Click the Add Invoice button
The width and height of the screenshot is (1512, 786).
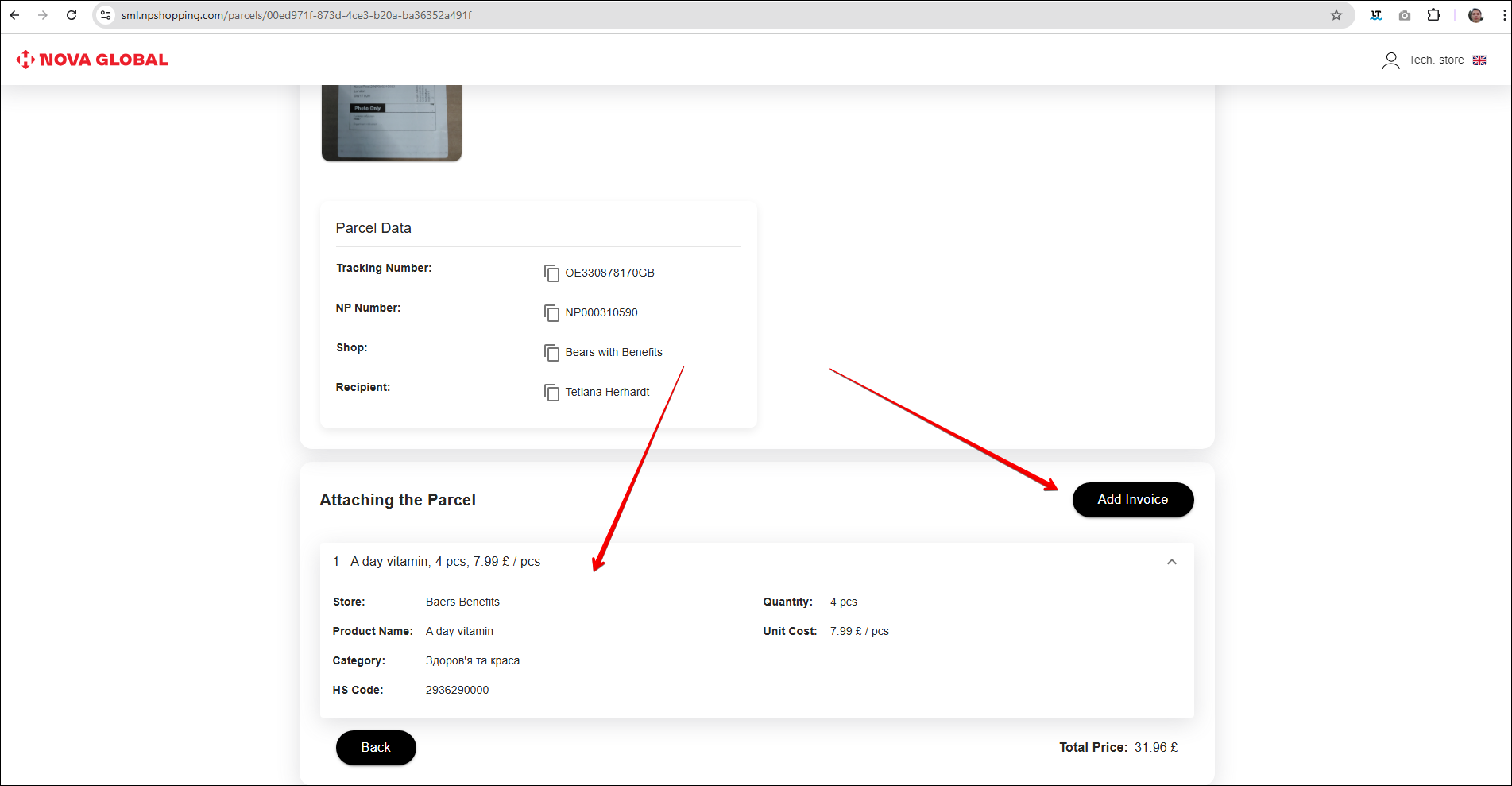(x=1132, y=500)
